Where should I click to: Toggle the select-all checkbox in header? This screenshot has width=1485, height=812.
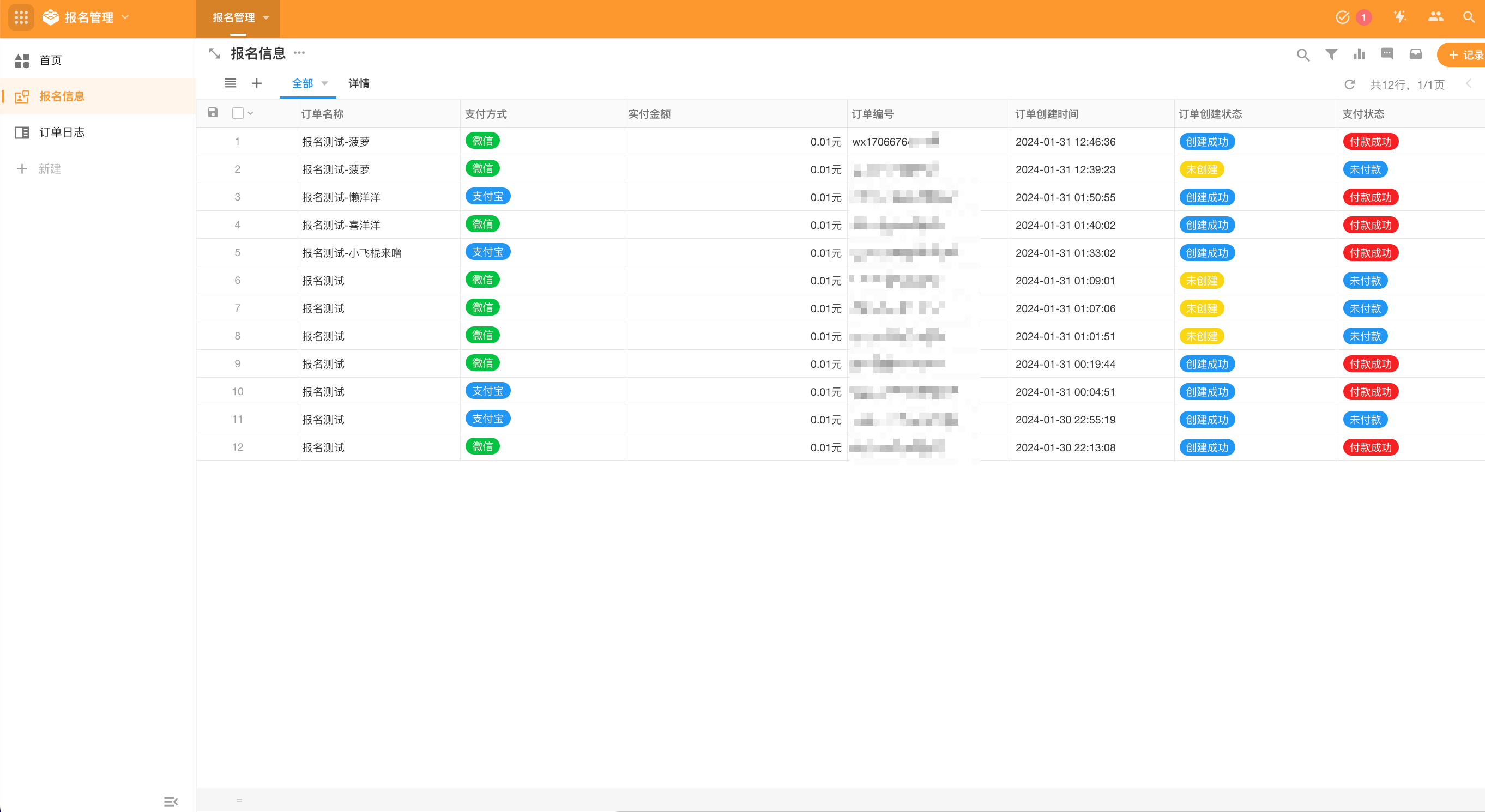238,113
